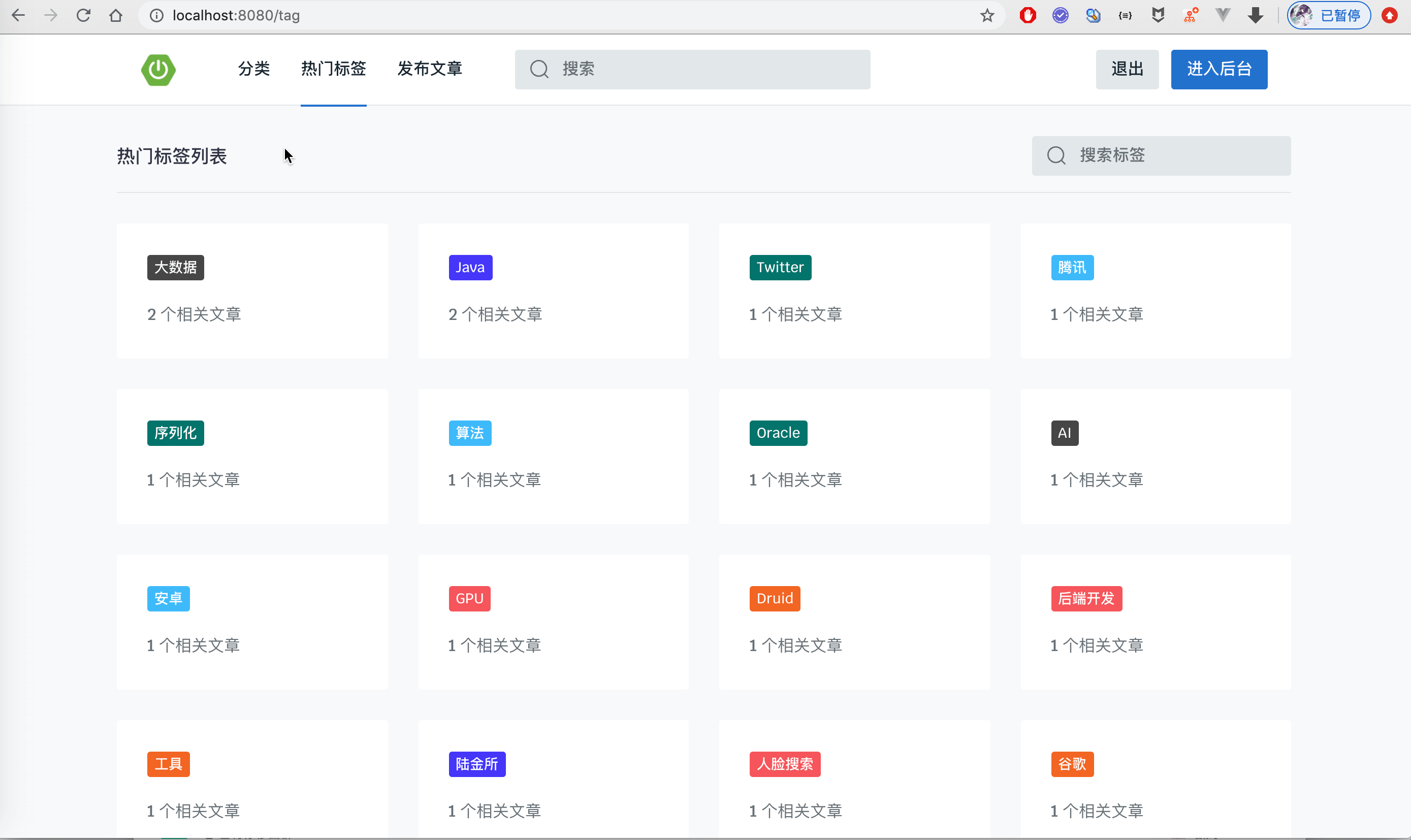Viewport: 1411px width, 840px height.
Task: Click the 热门标签列表 page heading
Action: coord(172,156)
